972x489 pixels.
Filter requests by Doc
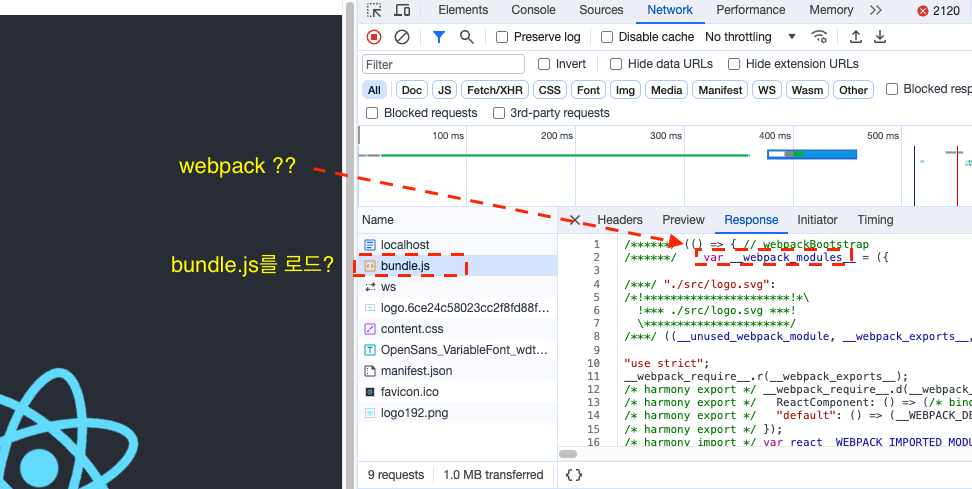tap(412, 90)
